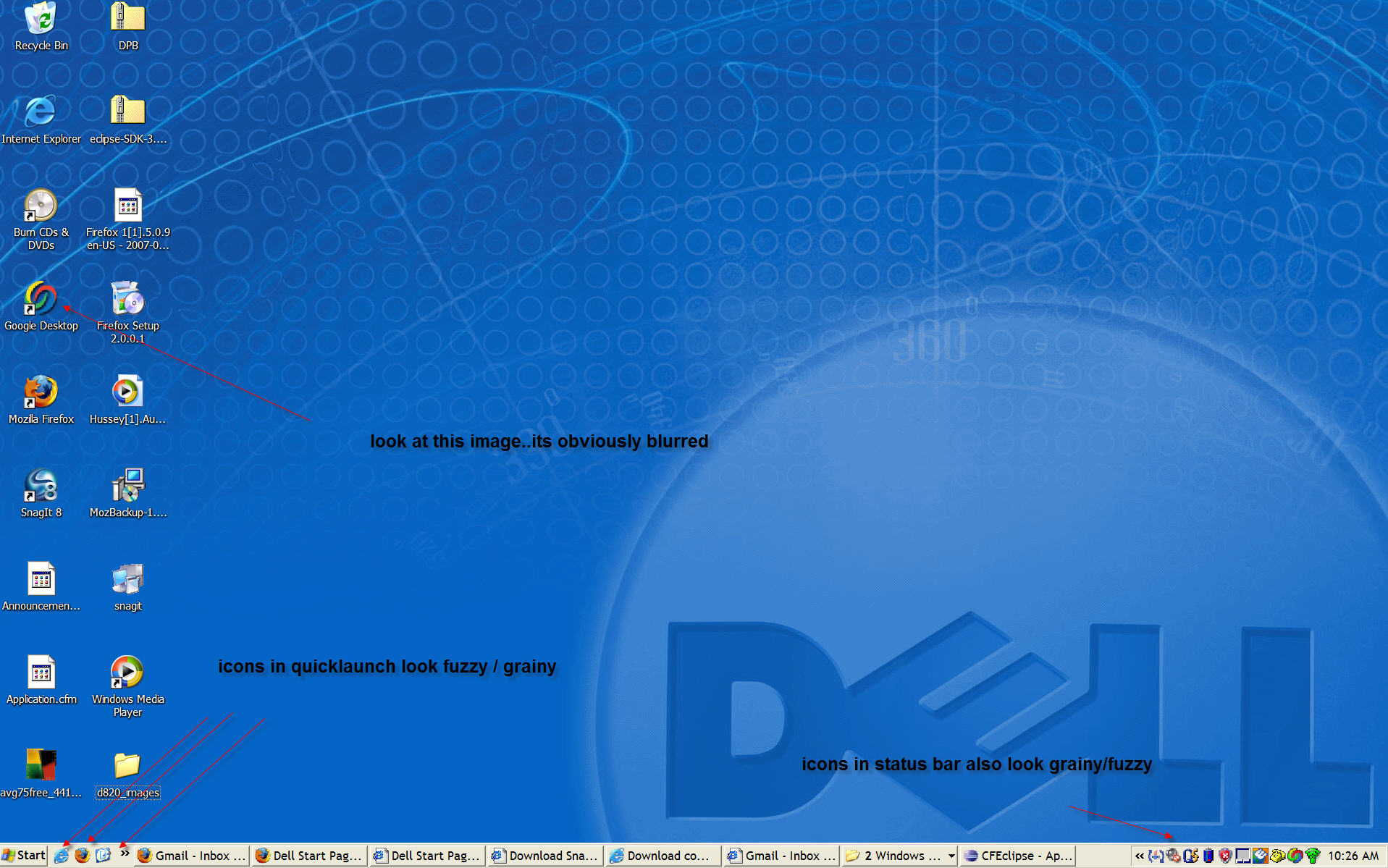This screenshot has height=868, width=1388.
Task: Launch Internet Explorer from Quick Launch
Action: (x=62, y=856)
